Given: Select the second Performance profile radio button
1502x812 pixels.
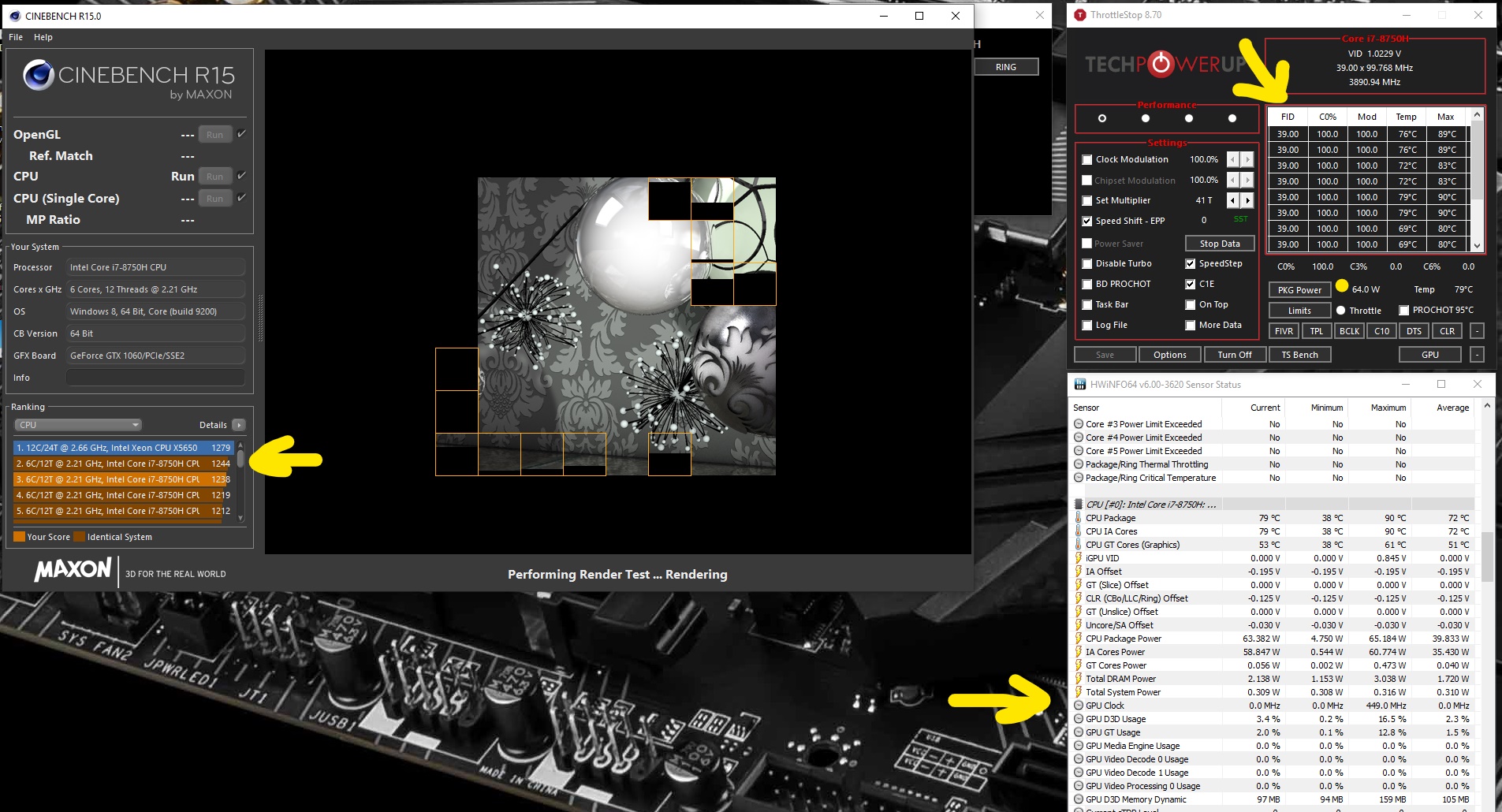Looking at the screenshot, I should tap(1146, 118).
